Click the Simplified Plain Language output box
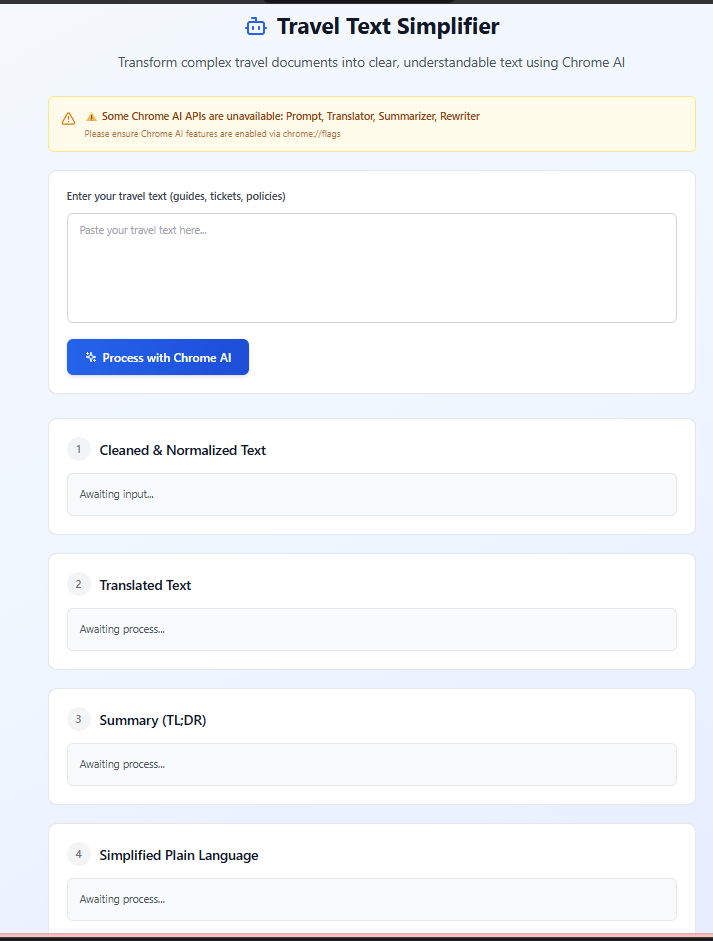Image resolution: width=713 pixels, height=941 pixels. [372, 900]
